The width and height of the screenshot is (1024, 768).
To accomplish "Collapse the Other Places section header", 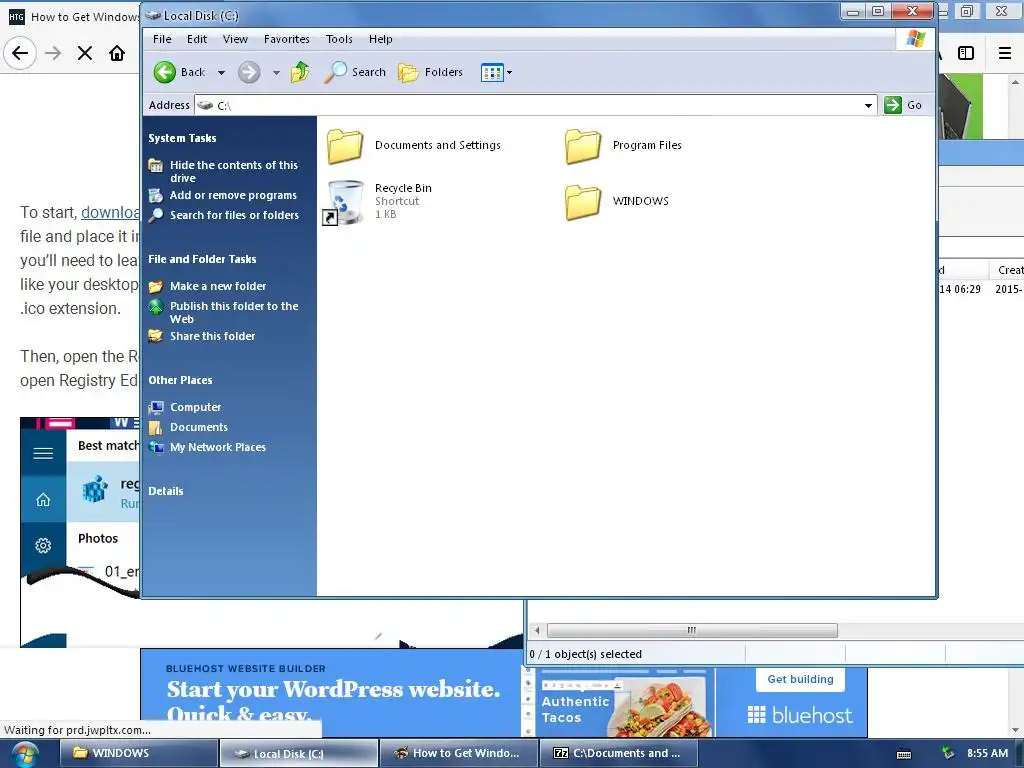I will (180, 380).
